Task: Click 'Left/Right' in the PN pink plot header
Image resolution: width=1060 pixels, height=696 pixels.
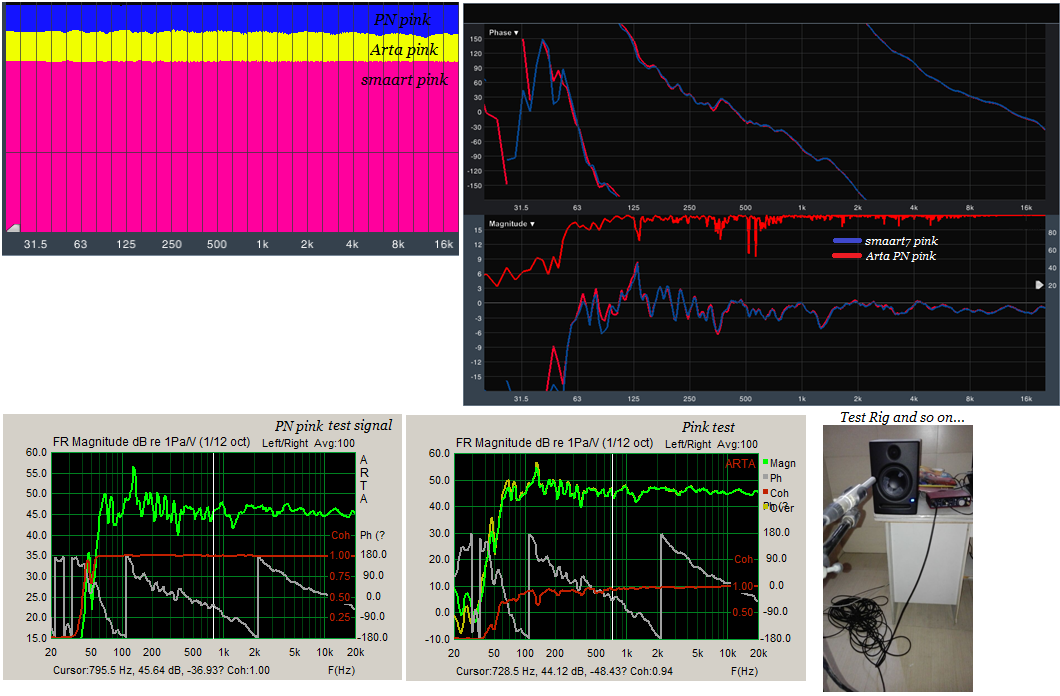Action: tap(285, 443)
